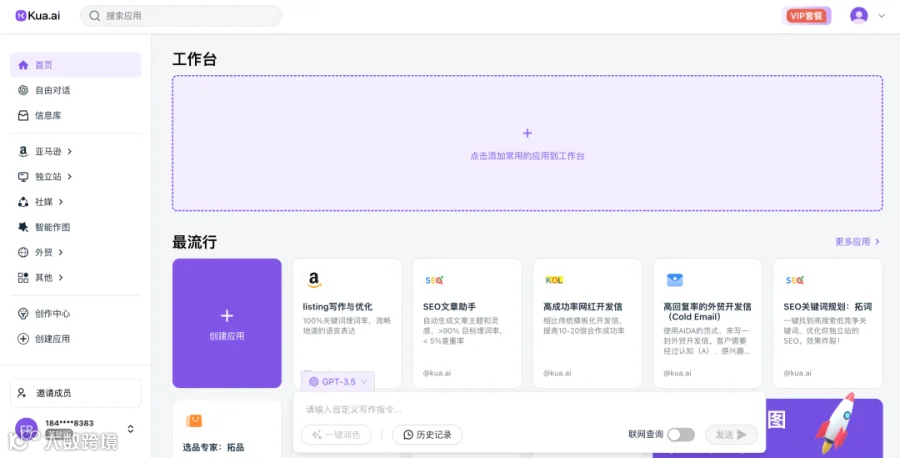Open the SEO文章助手 card title
Screen dimensions: 900x458
pyautogui.click(x=449, y=307)
